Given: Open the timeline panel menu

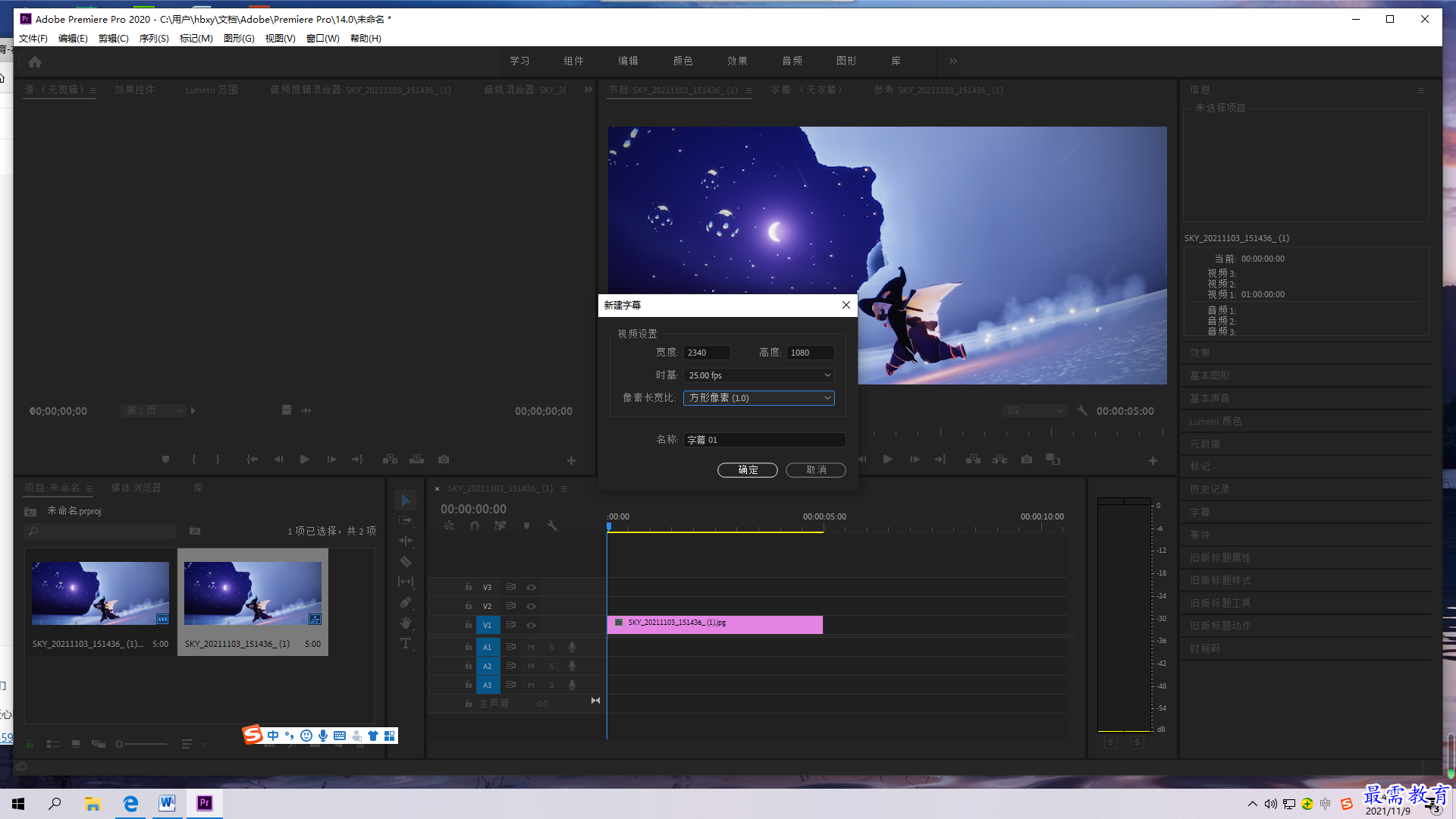Looking at the screenshot, I should pos(564,488).
